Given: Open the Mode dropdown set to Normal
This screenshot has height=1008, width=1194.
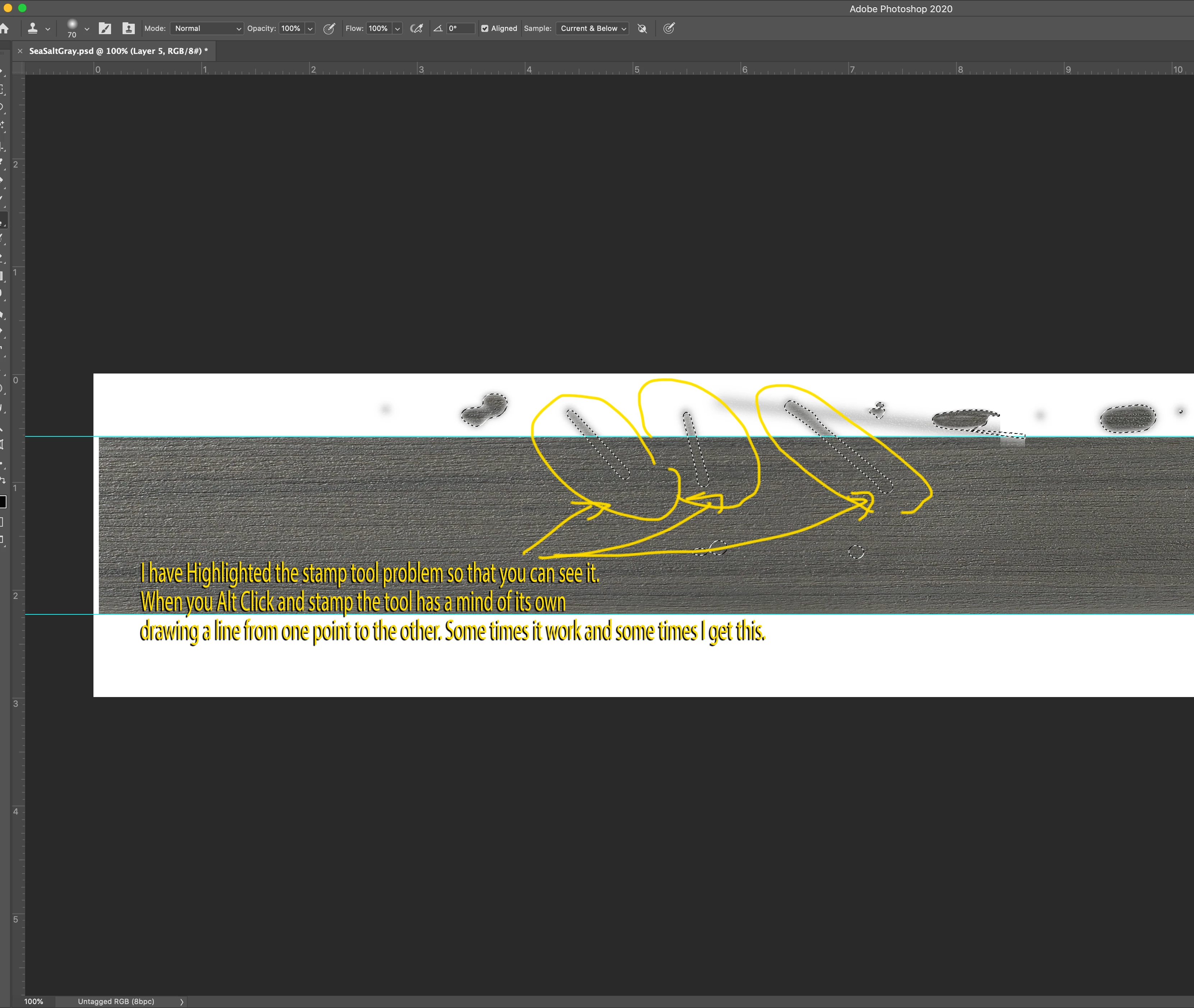Looking at the screenshot, I should pyautogui.click(x=207, y=28).
